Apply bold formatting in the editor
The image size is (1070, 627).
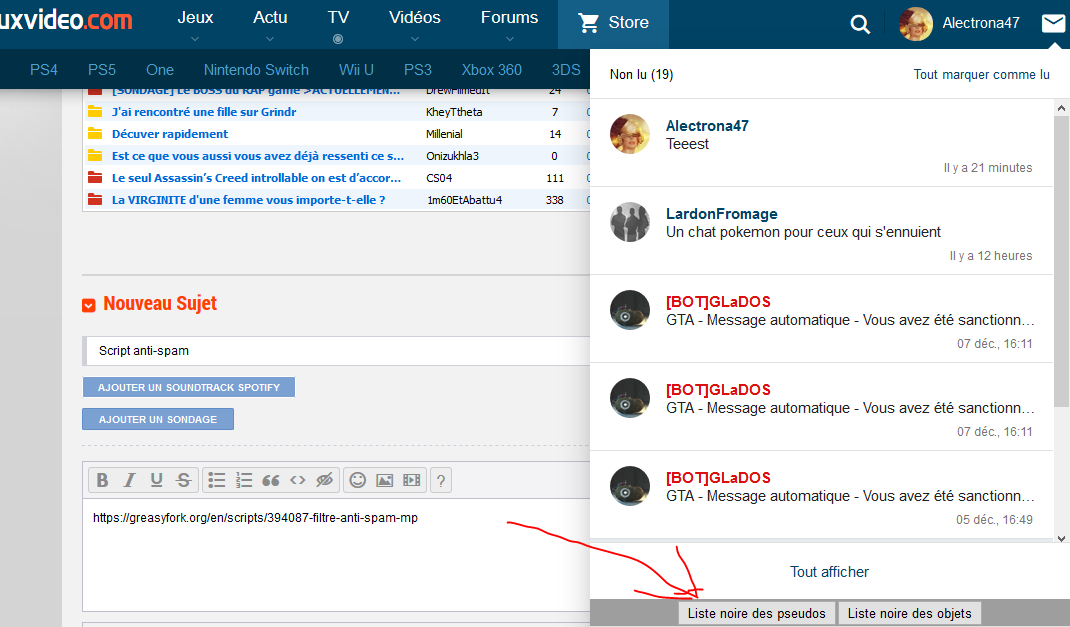coord(102,481)
